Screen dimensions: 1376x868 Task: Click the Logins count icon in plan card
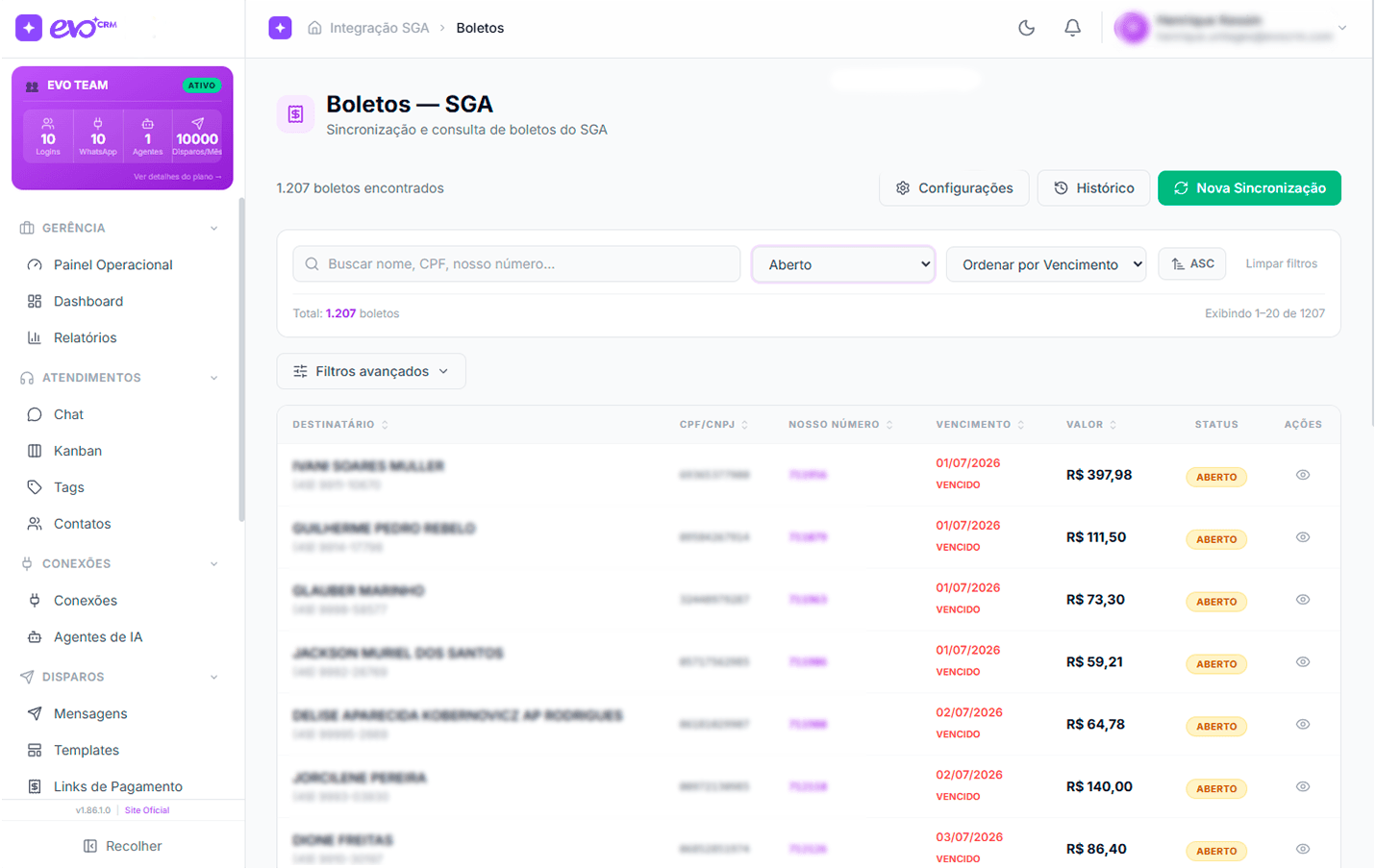pos(48,124)
